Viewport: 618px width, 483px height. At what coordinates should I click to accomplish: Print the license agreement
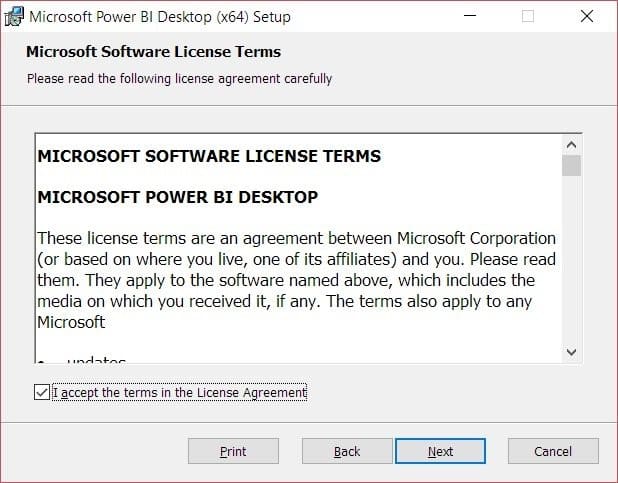(233, 451)
